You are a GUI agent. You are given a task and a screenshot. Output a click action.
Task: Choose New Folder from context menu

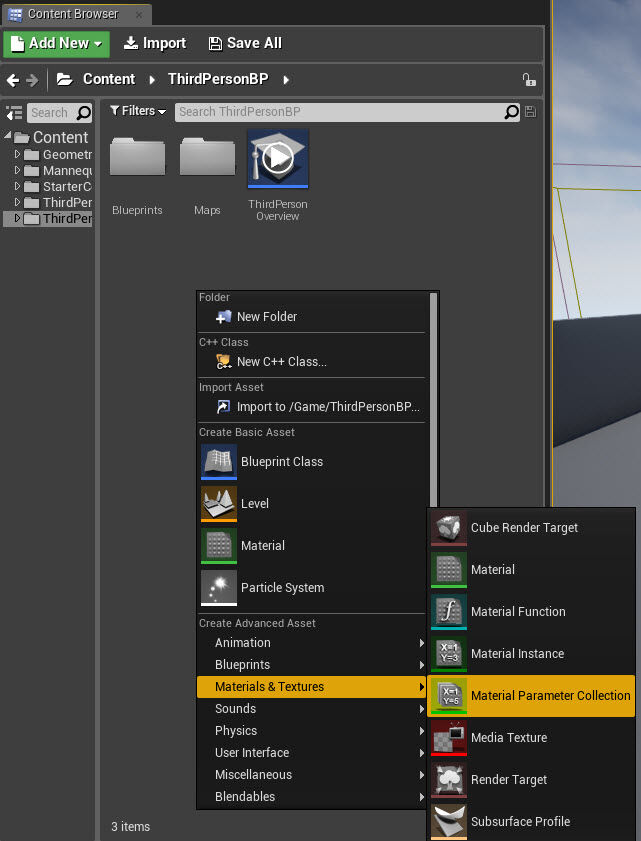point(266,317)
